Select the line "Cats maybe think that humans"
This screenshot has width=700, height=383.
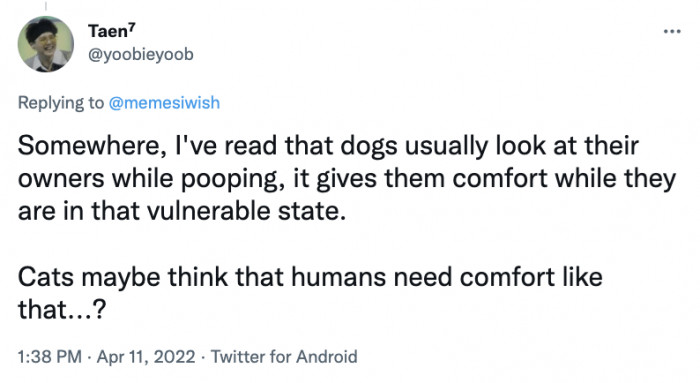point(310,277)
